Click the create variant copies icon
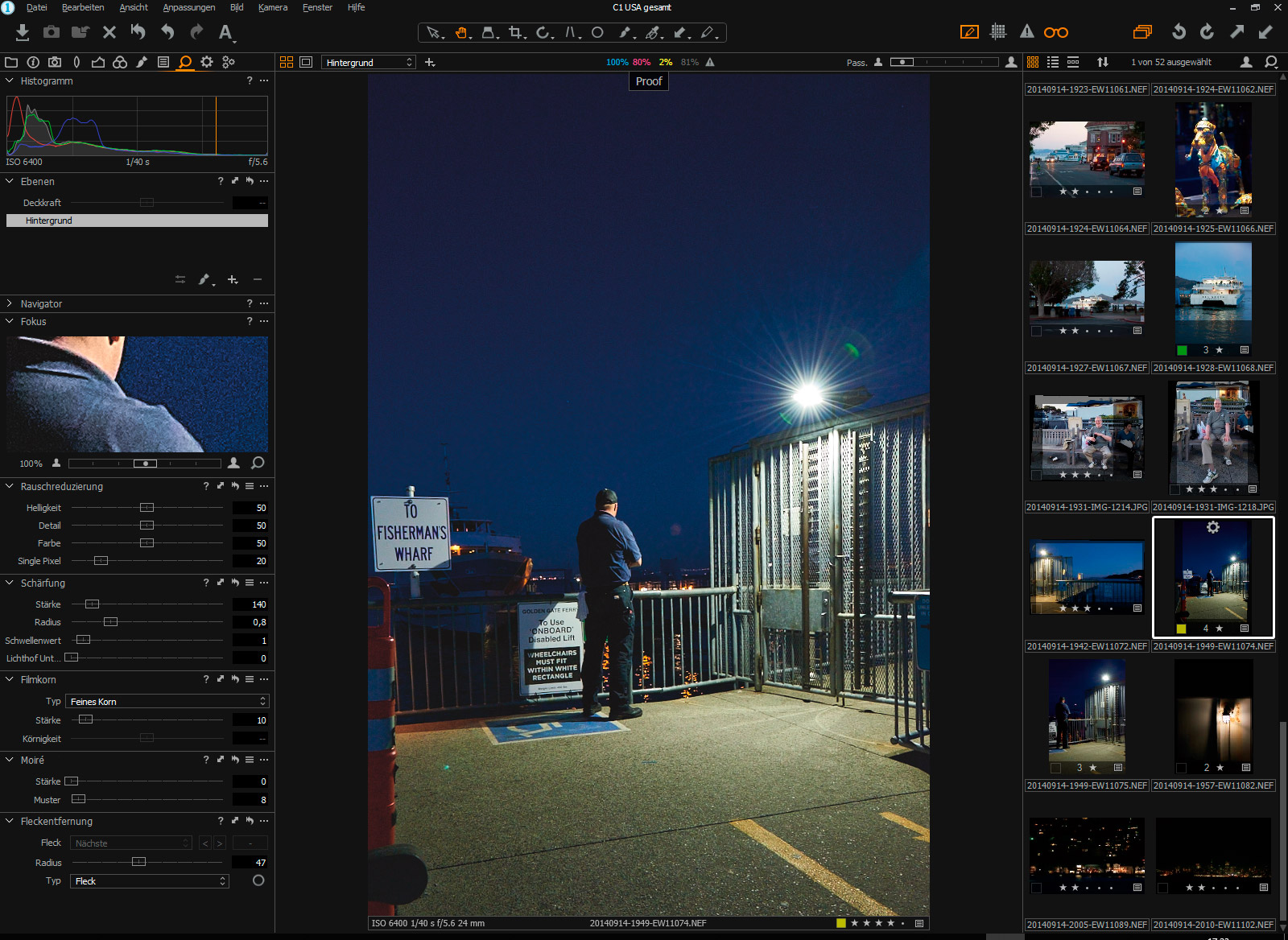1288x940 pixels. [x=1142, y=32]
